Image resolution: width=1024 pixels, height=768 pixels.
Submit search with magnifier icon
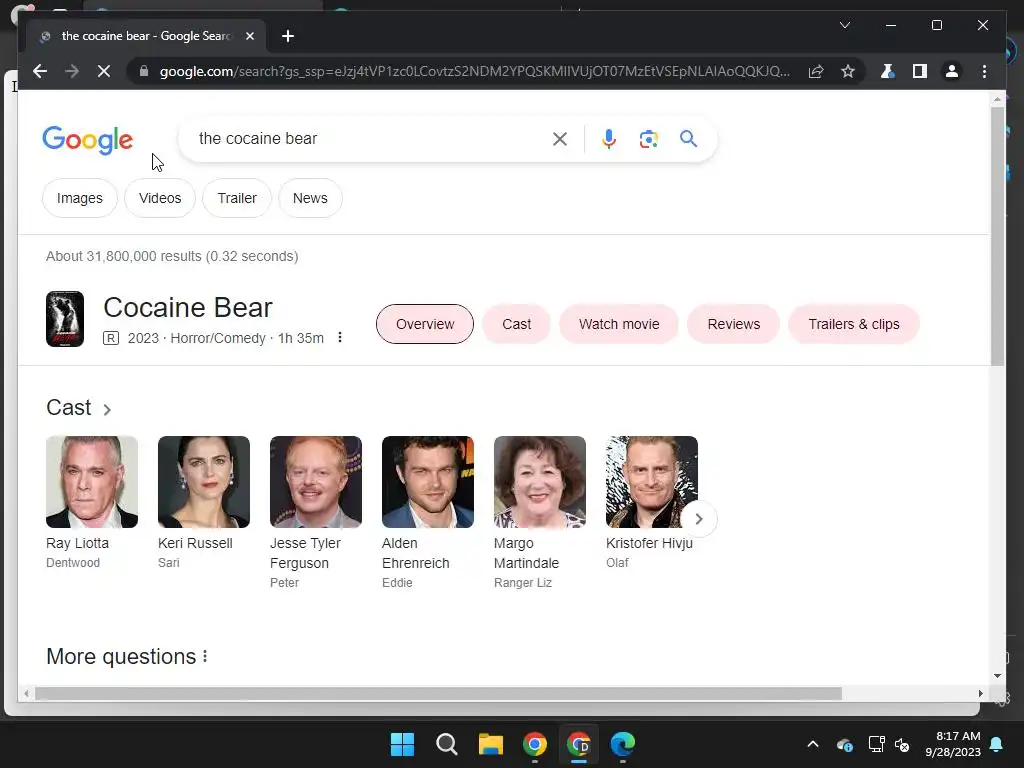[x=688, y=138]
